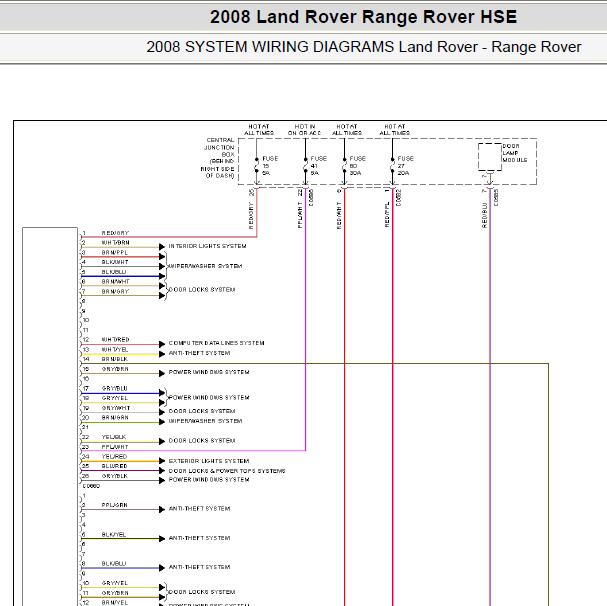Click the FUSE 60 30A label
Screen dimensions: 607x606
[x=357, y=166]
